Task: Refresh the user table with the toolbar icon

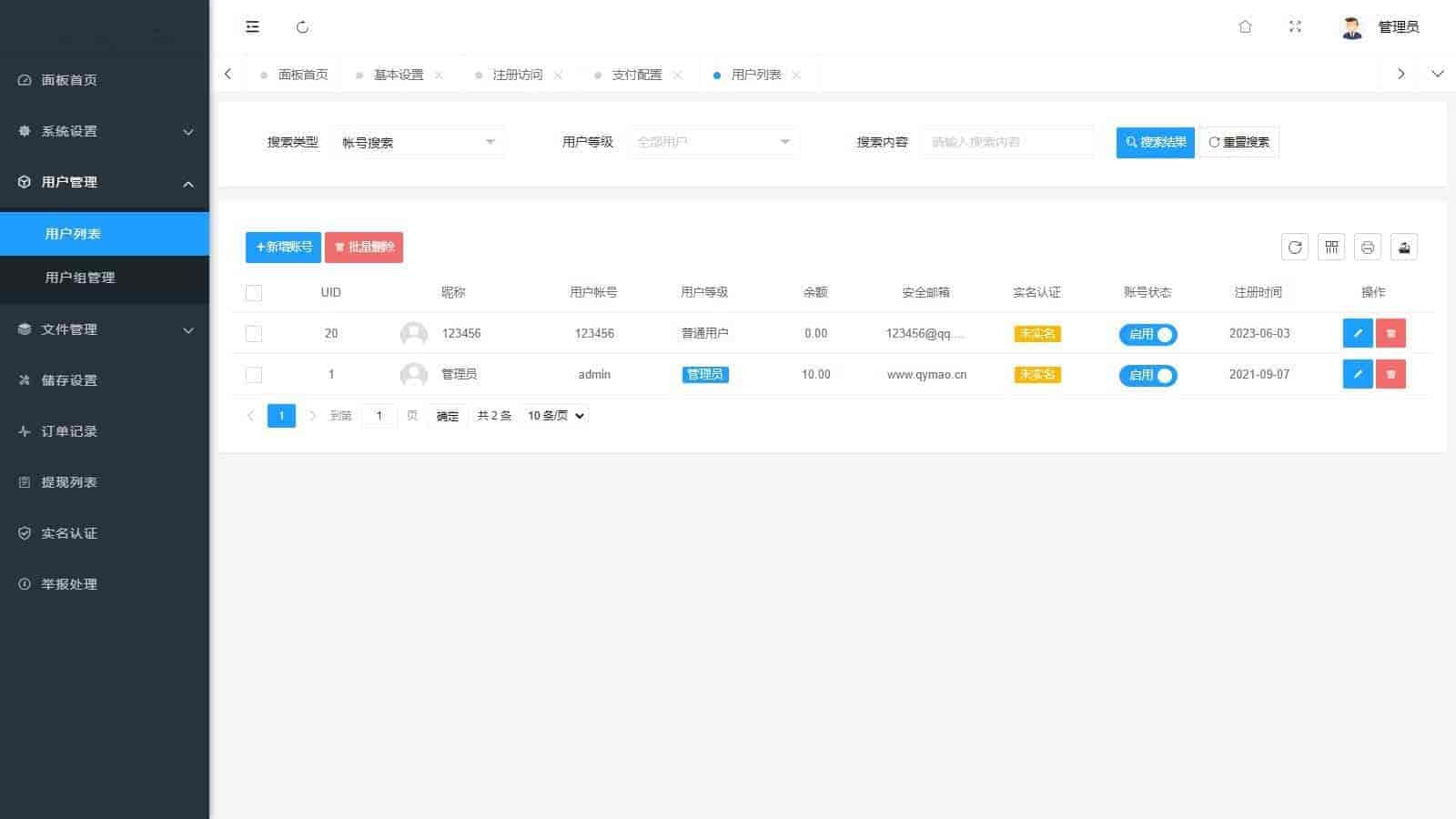Action: coord(1294,248)
